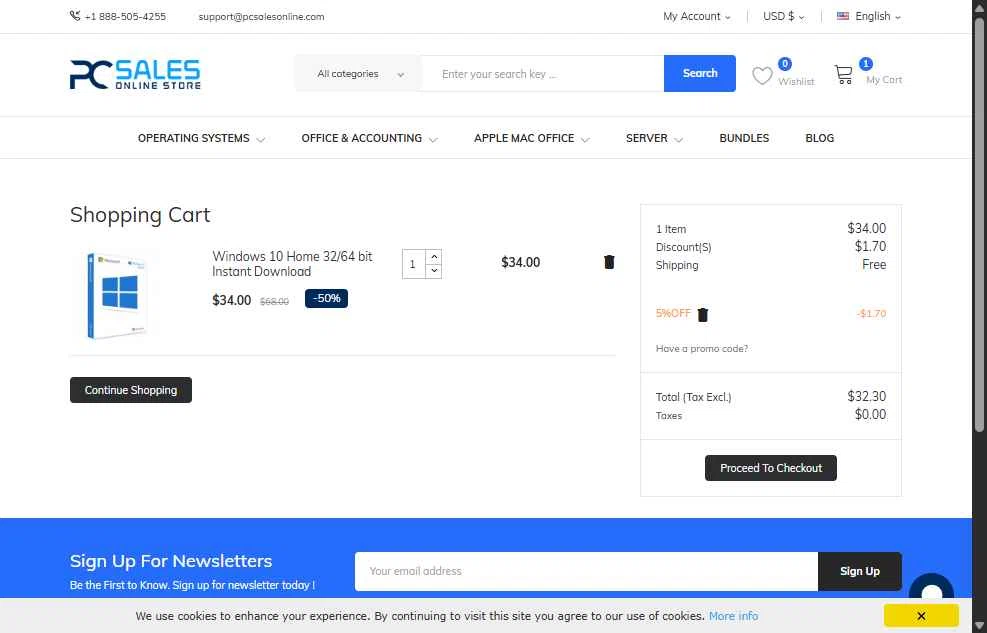Click the Shopping Cart heading
This screenshot has width=987, height=633.
(140, 215)
